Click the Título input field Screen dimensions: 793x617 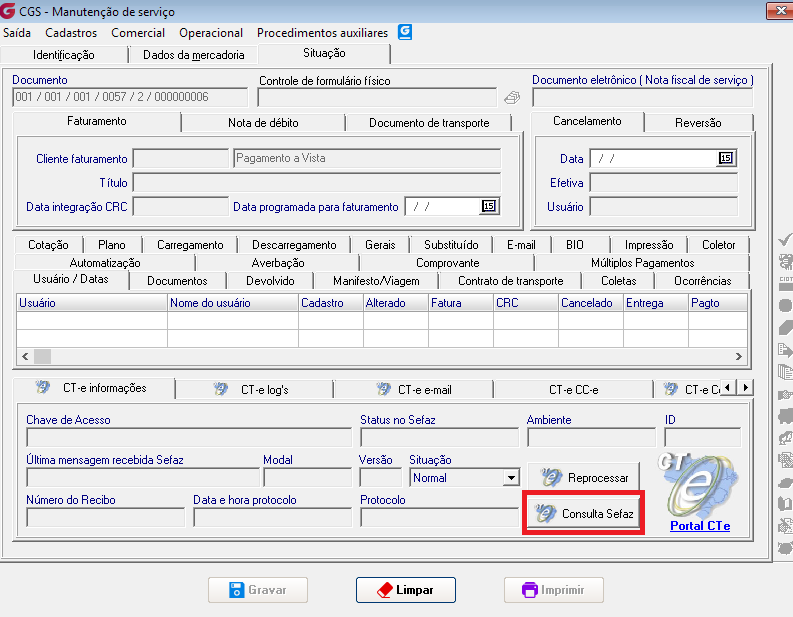pos(317,183)
